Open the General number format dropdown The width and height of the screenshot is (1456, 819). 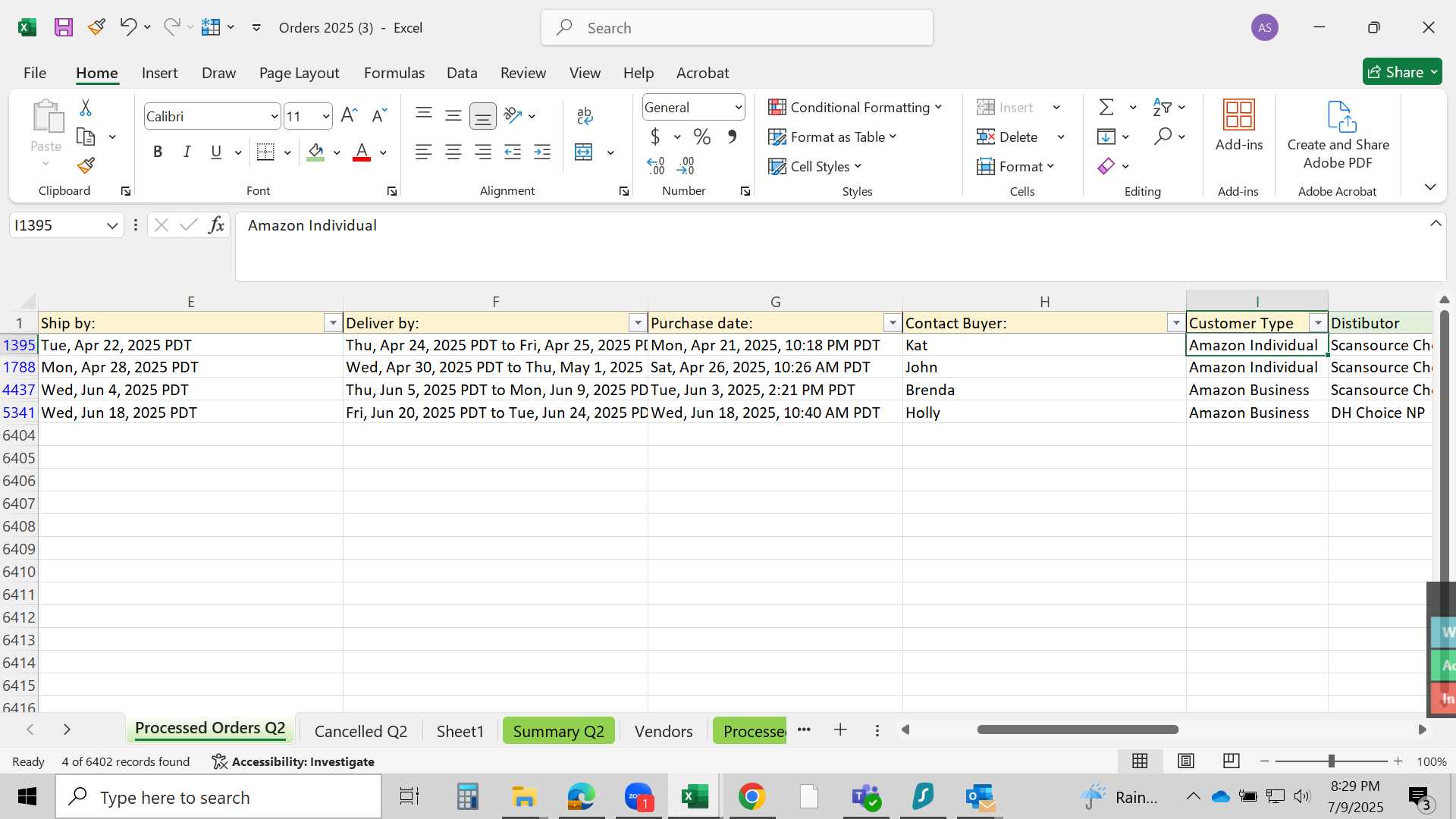738,107
